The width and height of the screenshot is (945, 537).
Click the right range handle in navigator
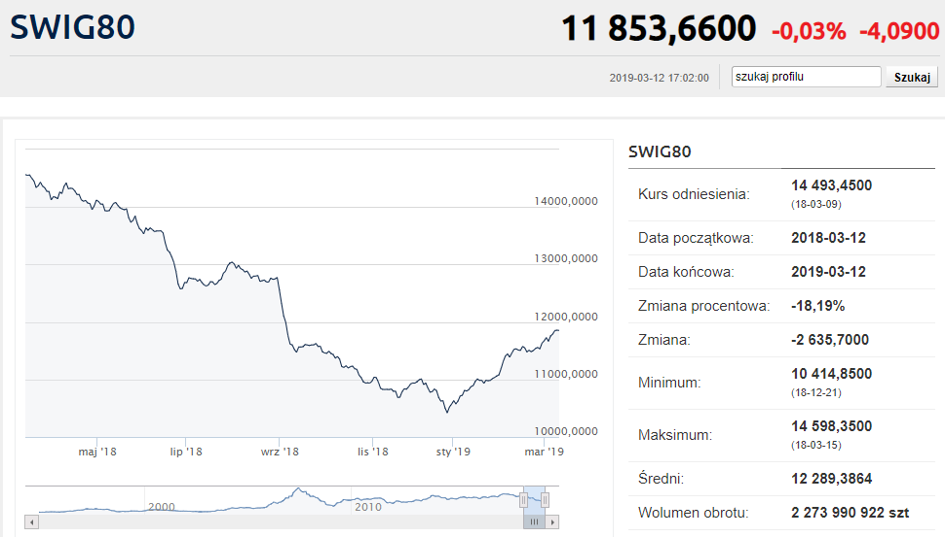[x=546, y=500]
